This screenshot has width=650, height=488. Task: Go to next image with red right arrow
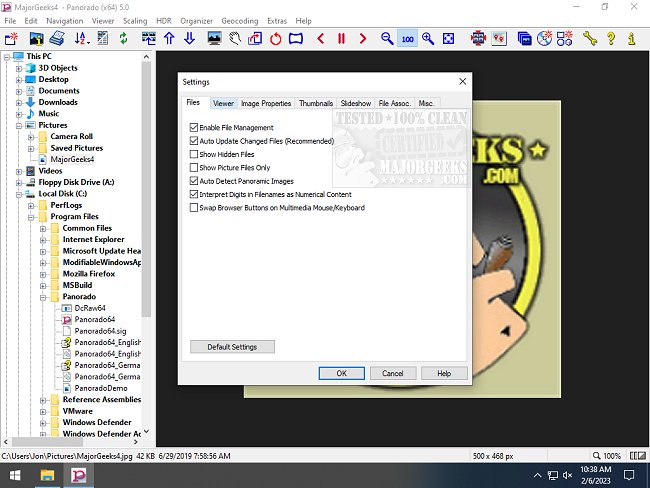click(363, 39)
